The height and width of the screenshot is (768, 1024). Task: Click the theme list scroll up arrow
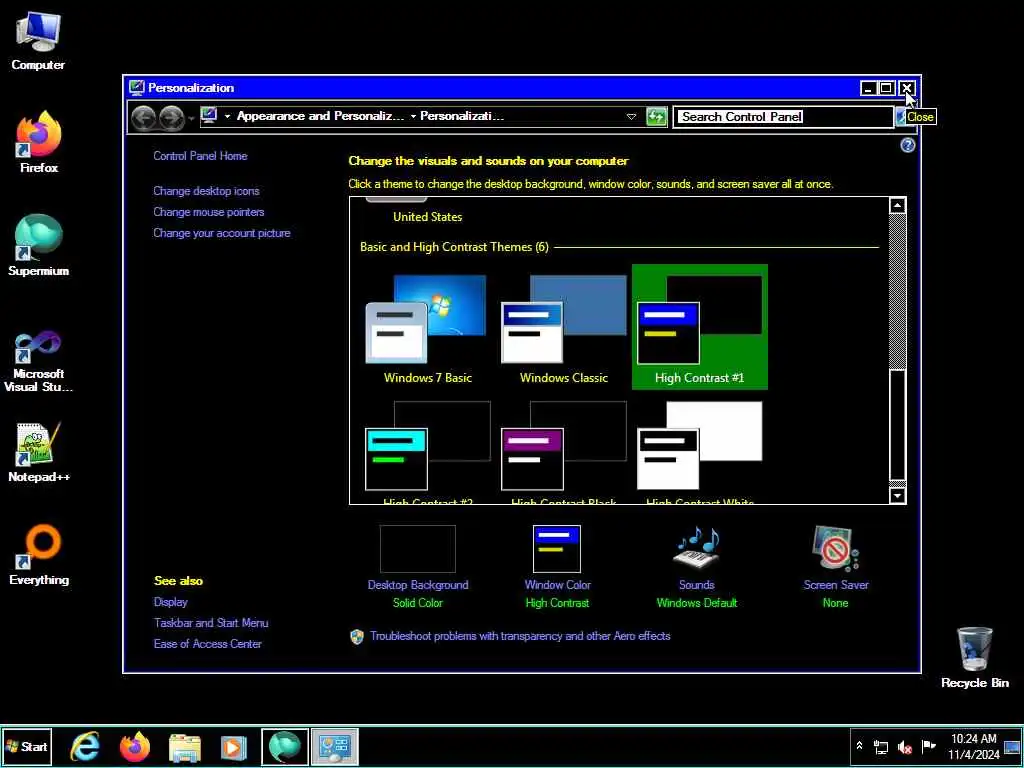pos(897,205)
